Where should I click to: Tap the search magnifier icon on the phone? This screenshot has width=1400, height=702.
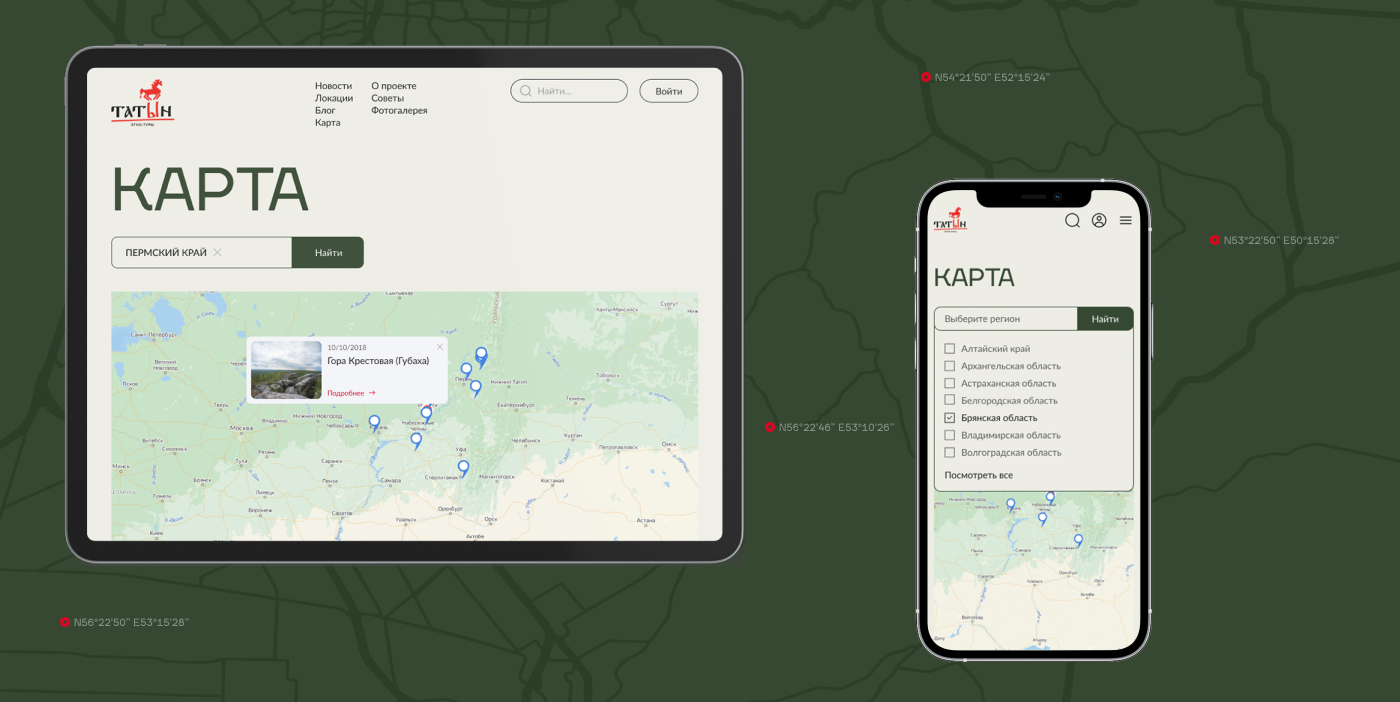[1072, 221]
